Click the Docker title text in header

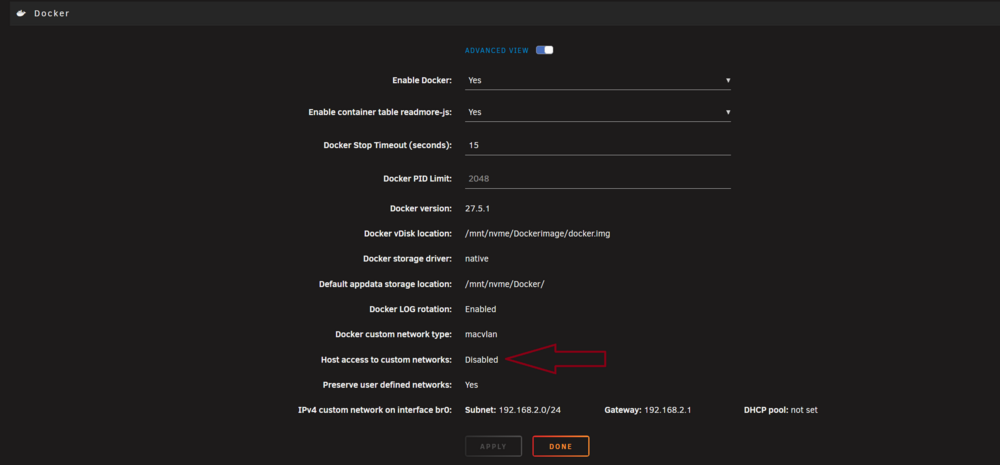[x=52, y=13]
